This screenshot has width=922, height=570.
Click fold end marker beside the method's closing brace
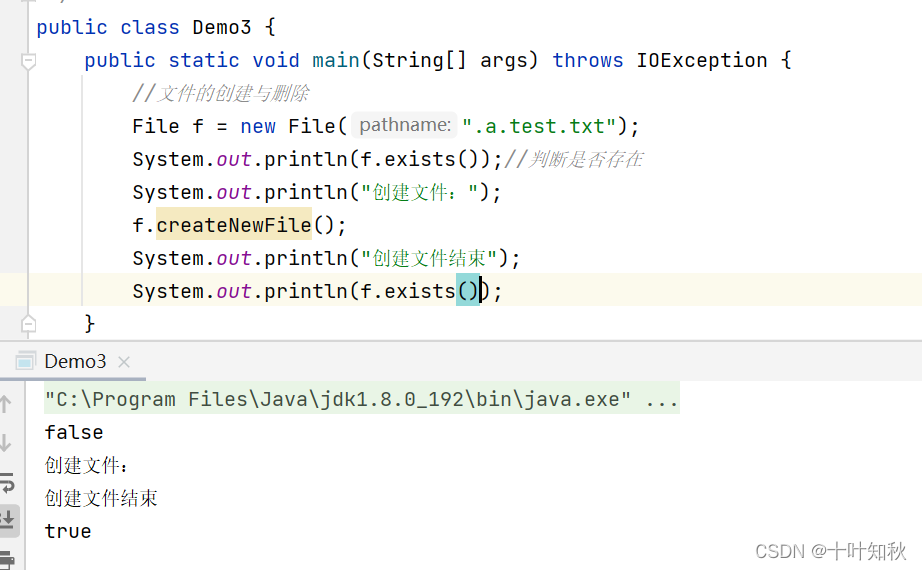(x=28, y=324)
